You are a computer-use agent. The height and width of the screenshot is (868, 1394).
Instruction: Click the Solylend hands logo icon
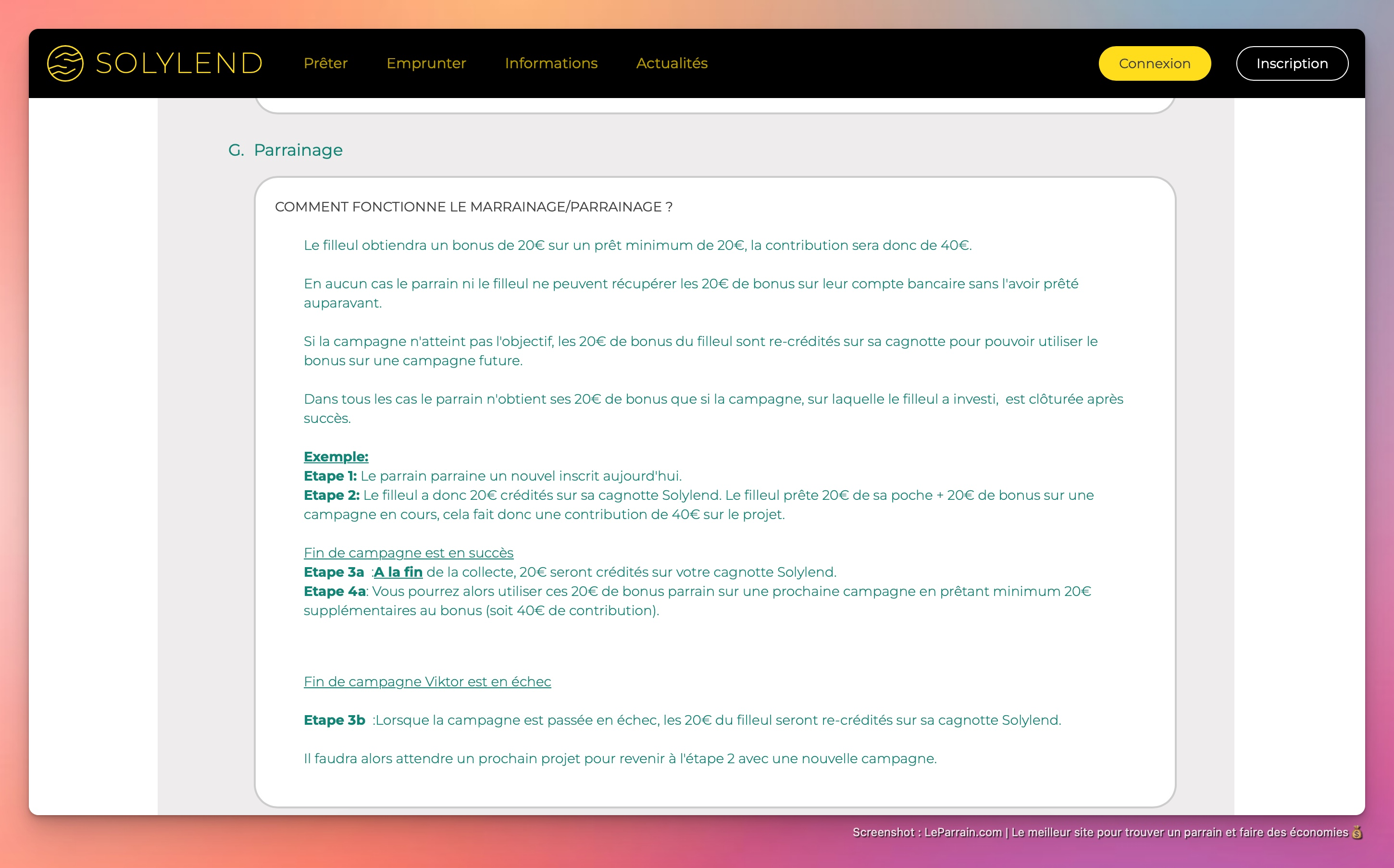(65, 63)
